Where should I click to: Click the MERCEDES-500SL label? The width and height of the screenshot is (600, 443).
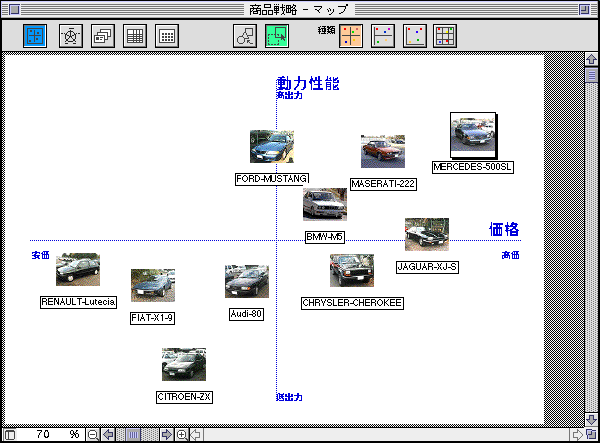473,167
